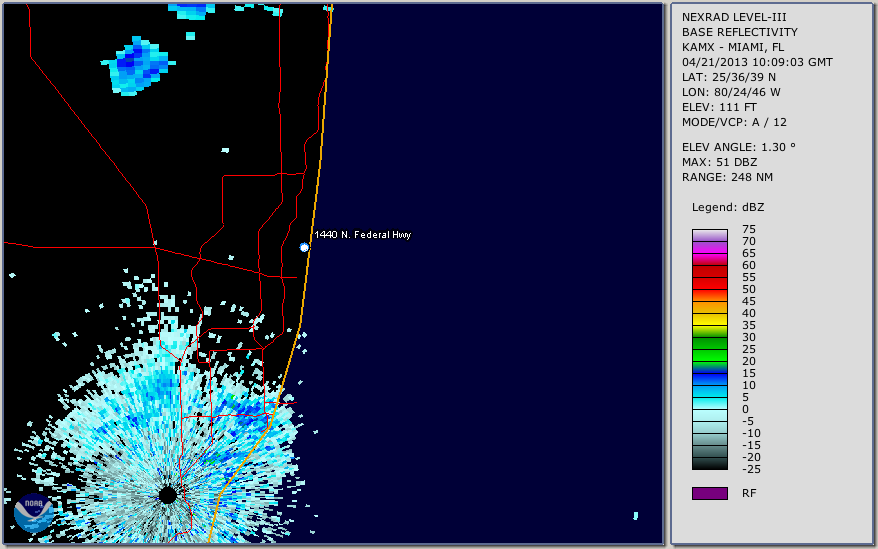Select the KAMX - MIAMI, FL text

coord(733,47)
